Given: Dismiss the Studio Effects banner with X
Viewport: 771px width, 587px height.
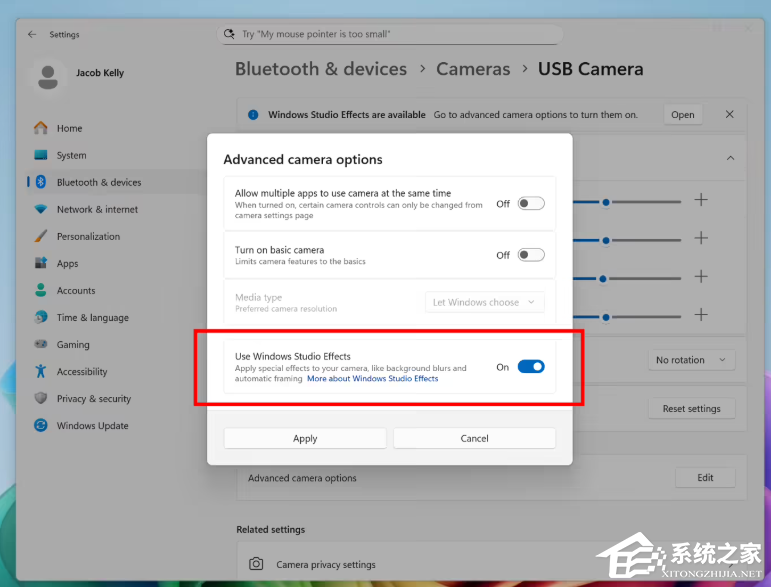Looking at the screenshot, I should pyautogui.click(x=730, y=114).
